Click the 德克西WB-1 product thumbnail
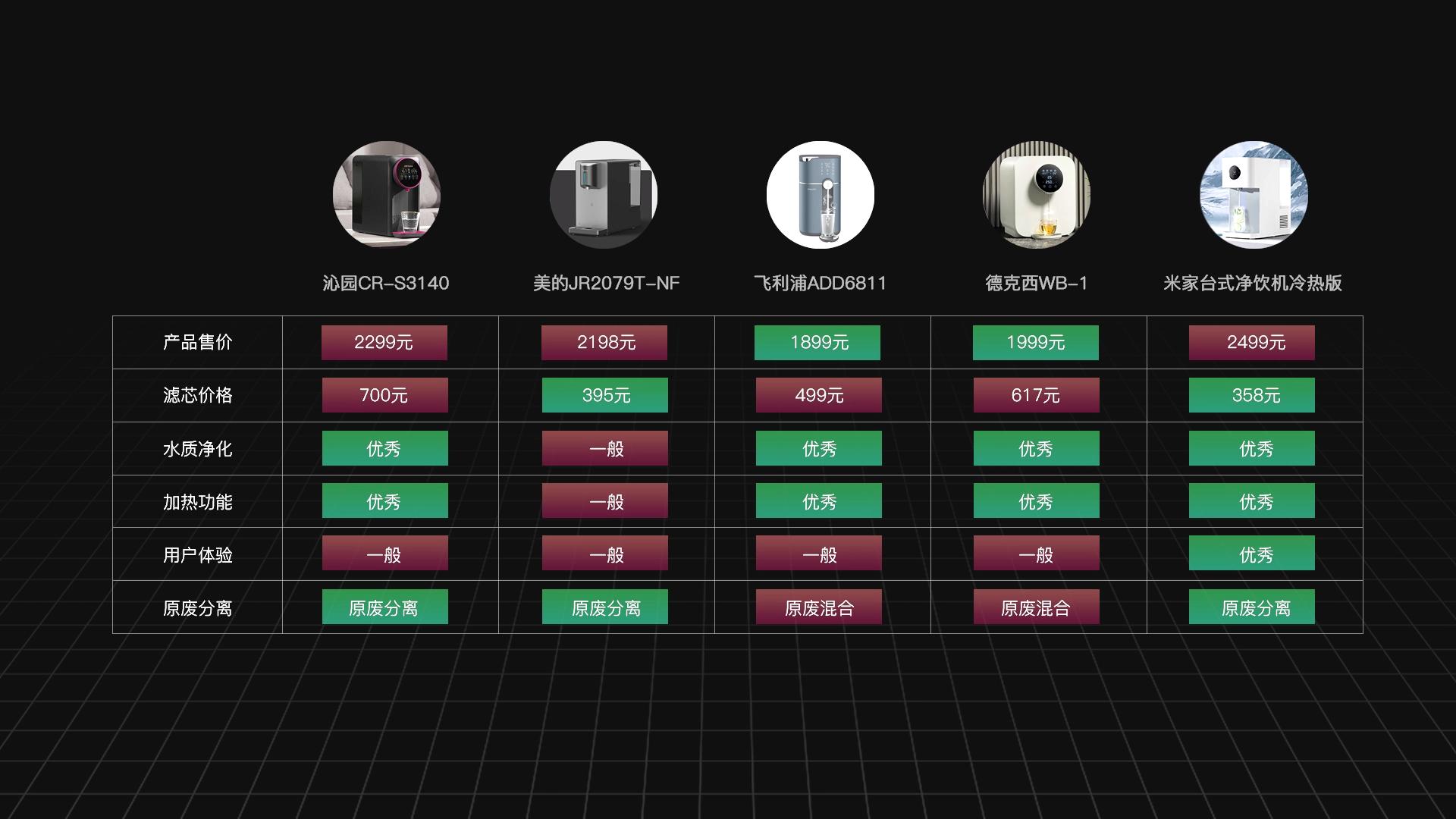Image resolution: width=1456 pixels, height=819 pixels. (1037, 195)
